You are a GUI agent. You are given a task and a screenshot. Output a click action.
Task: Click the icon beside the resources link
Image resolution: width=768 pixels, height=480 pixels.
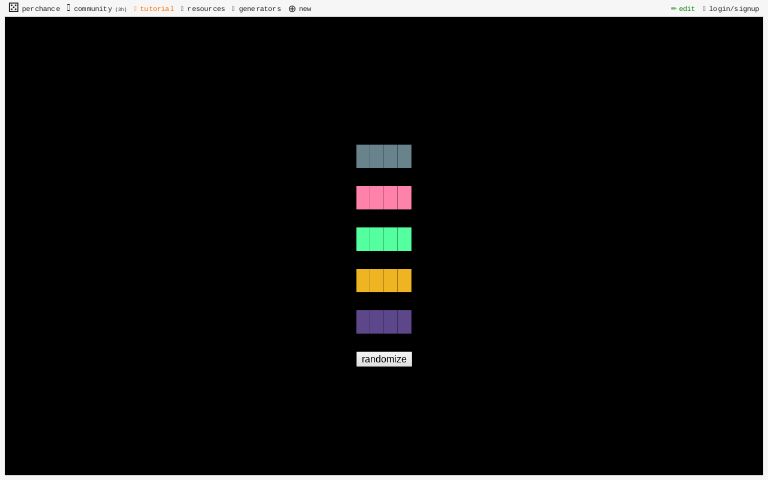[x=182, y=9]
